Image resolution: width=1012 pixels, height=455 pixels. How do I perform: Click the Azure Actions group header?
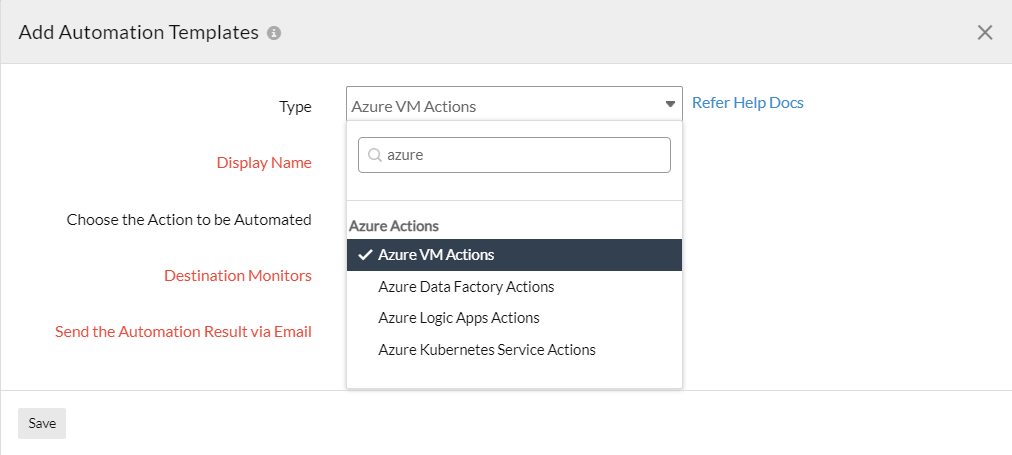[x=394, y=226]
